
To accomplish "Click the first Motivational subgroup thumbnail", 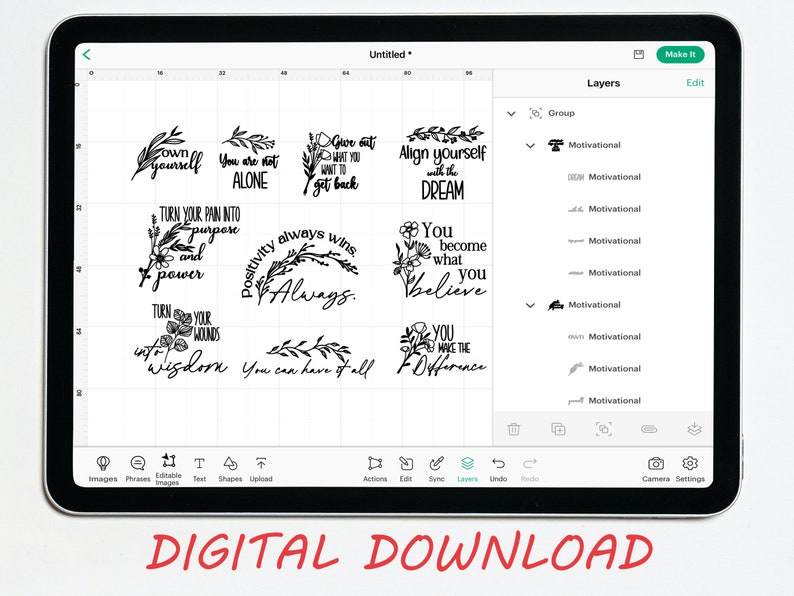I will tap(556, 145).
